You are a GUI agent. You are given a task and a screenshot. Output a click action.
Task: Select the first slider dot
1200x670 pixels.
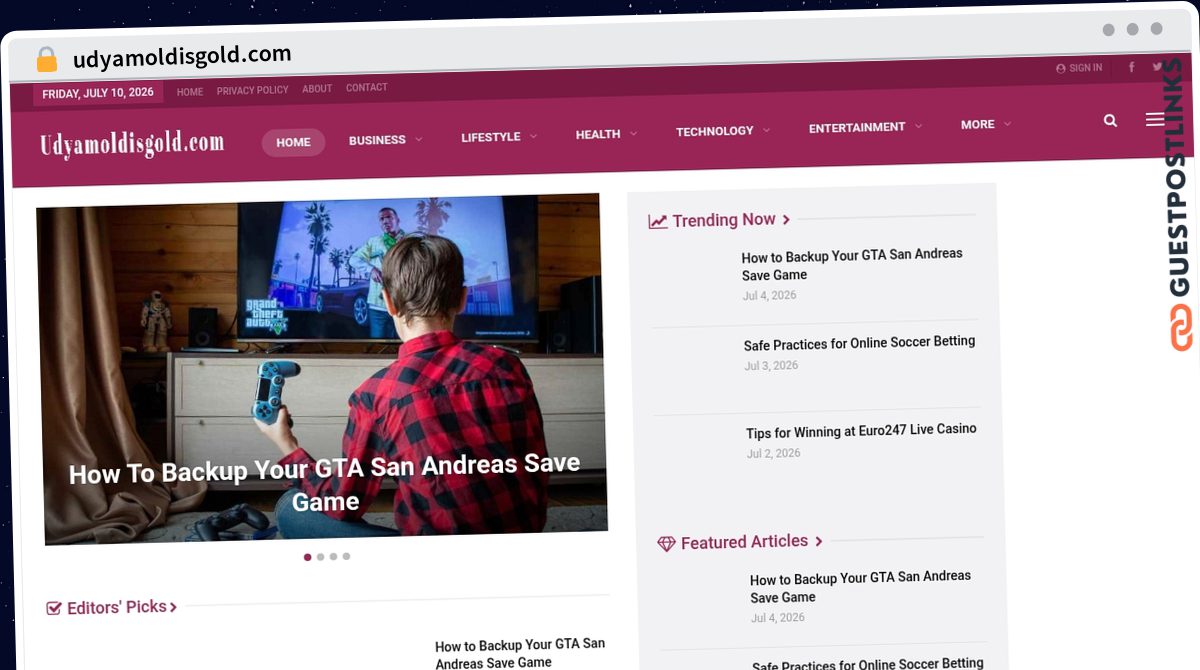(x=307, y=557)
